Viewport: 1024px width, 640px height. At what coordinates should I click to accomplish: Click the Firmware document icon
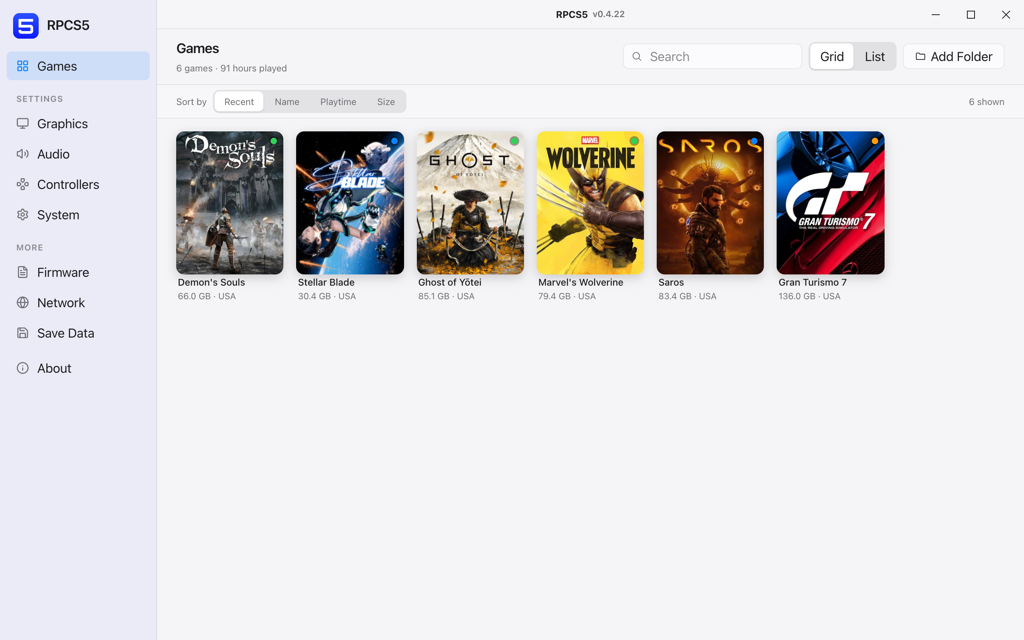click(x=23, y=272)
